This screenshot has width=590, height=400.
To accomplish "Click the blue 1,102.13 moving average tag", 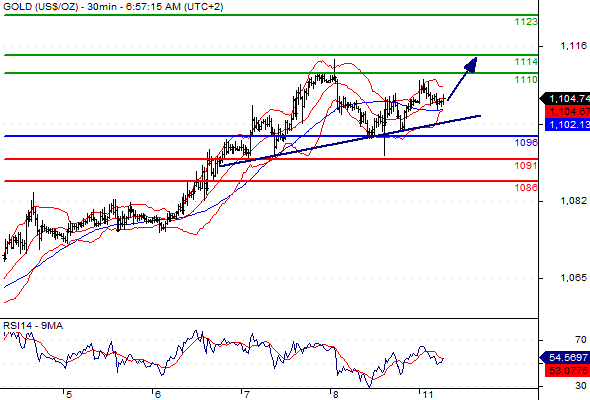I will pos(567,125).
